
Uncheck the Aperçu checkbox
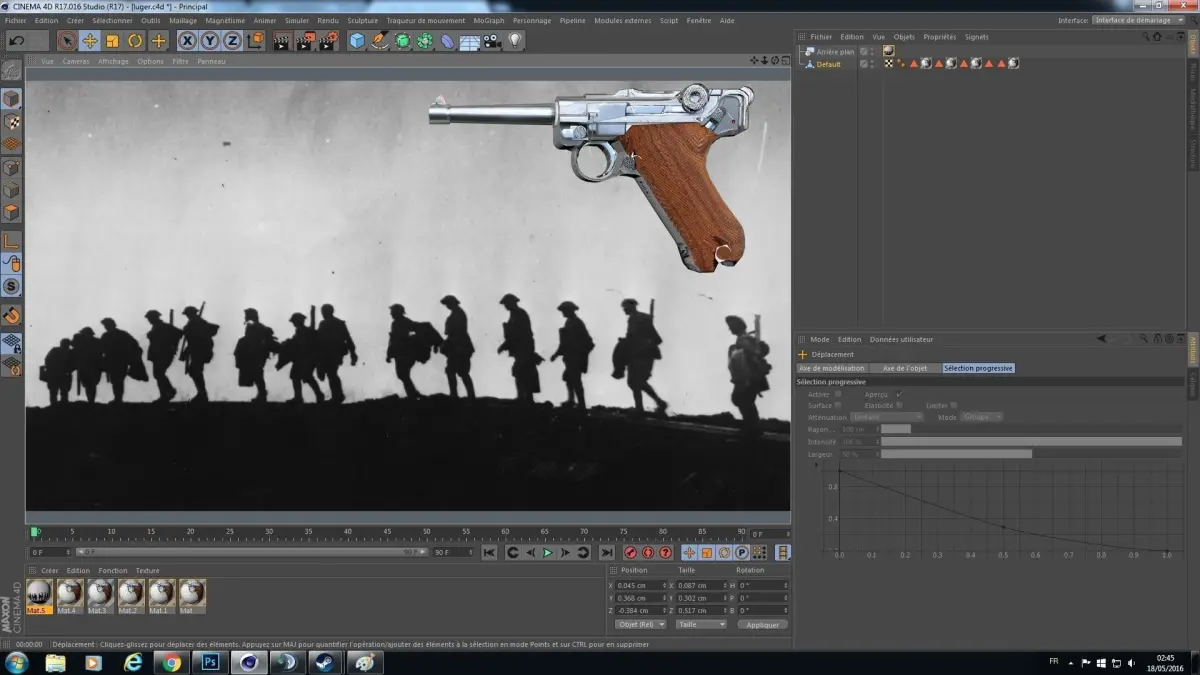[898, 394]
